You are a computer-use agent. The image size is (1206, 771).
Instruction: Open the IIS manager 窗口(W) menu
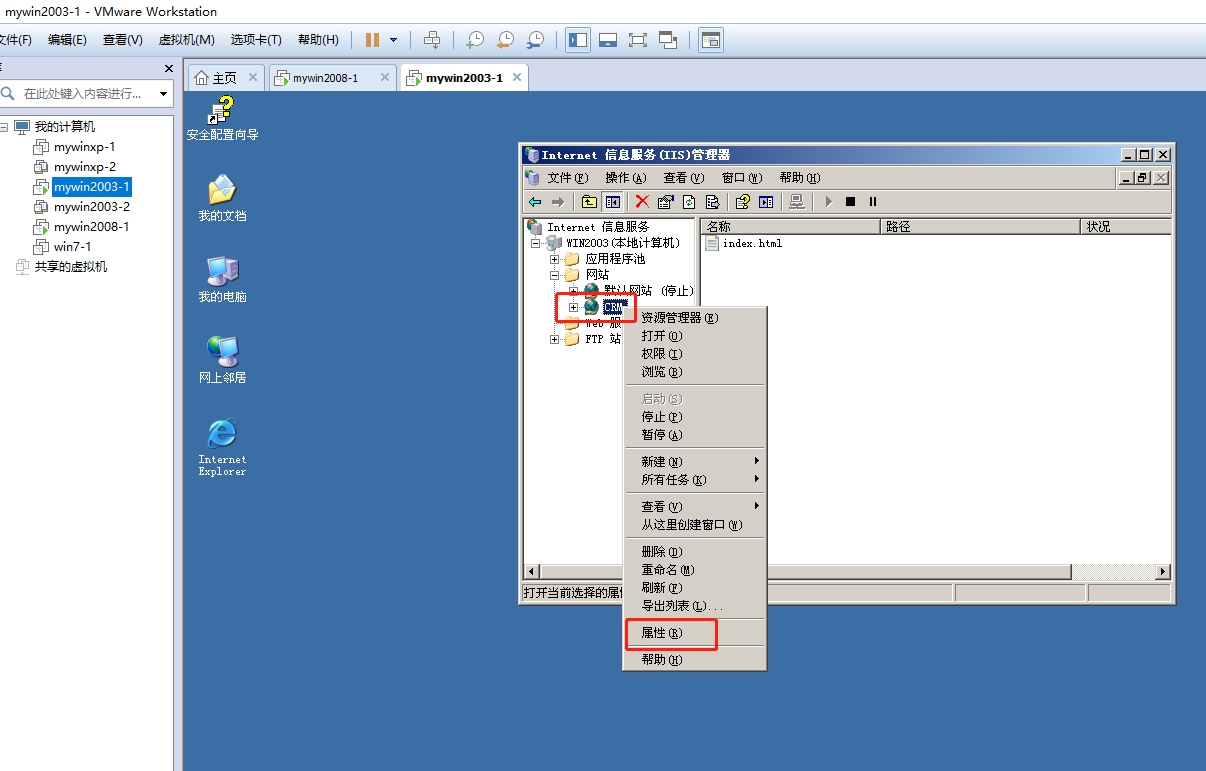742,178
